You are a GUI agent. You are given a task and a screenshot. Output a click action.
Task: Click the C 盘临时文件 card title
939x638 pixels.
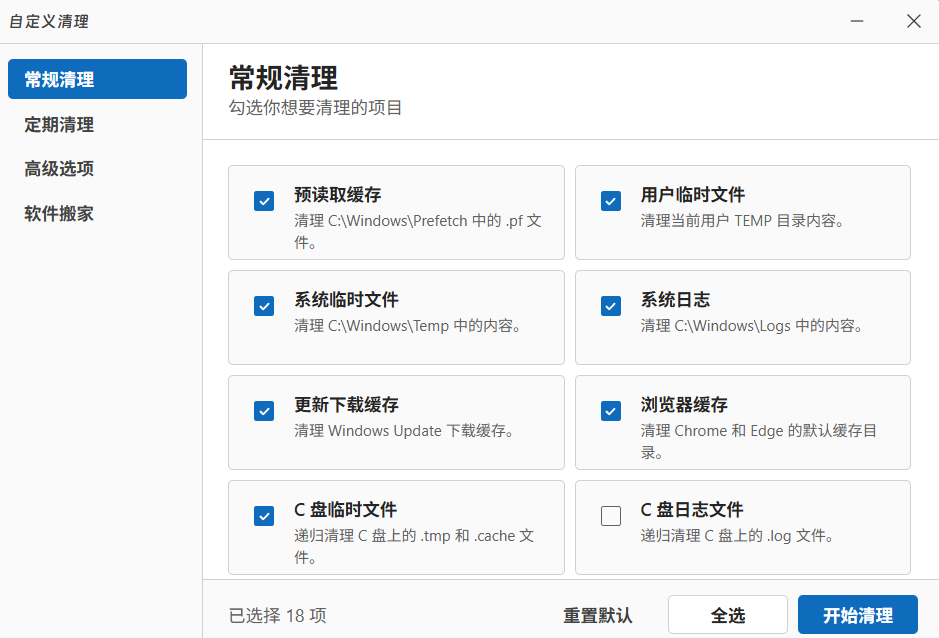point(346,510)
